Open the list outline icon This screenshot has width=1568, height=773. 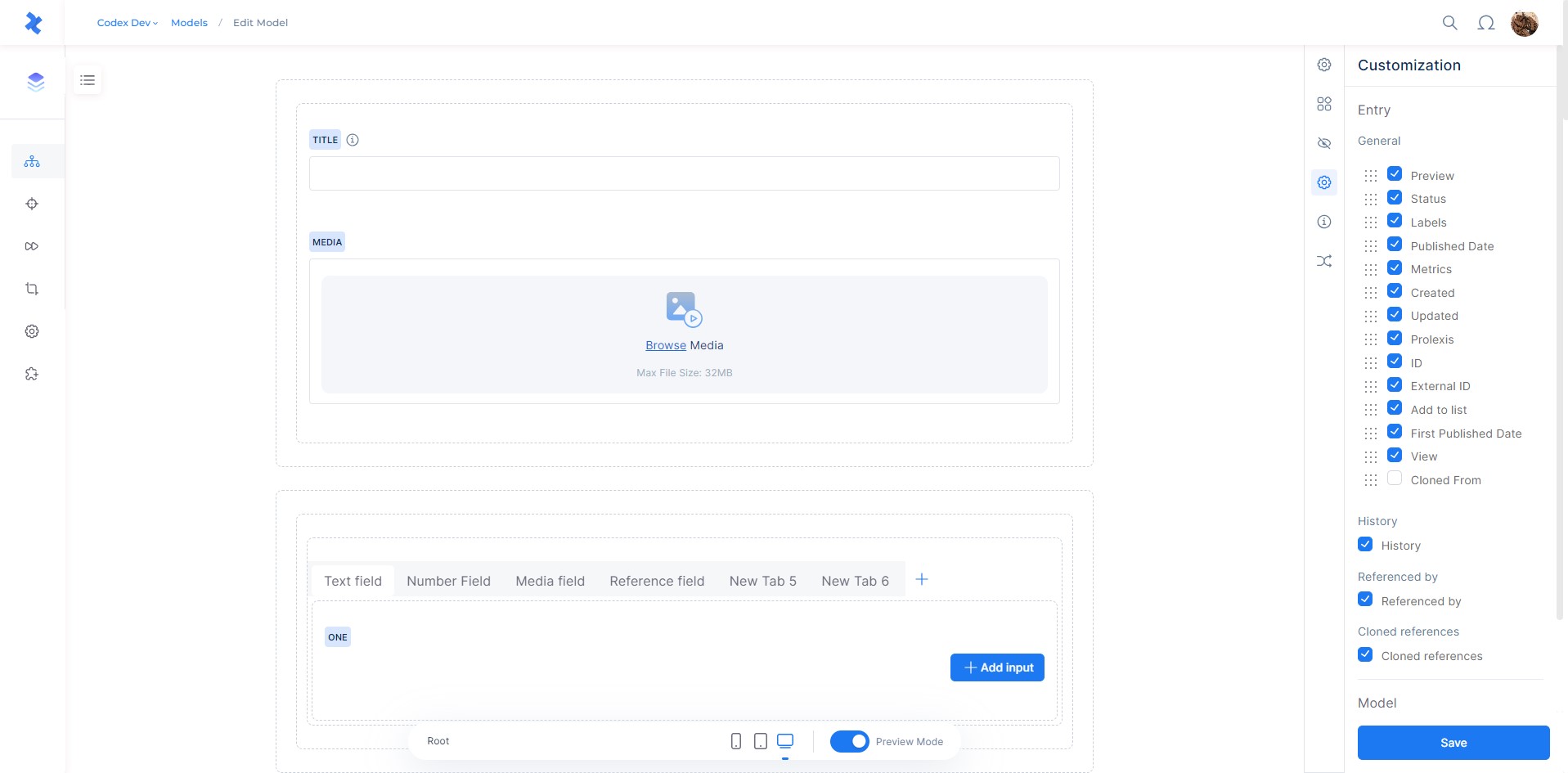click(x=88, y=80)
